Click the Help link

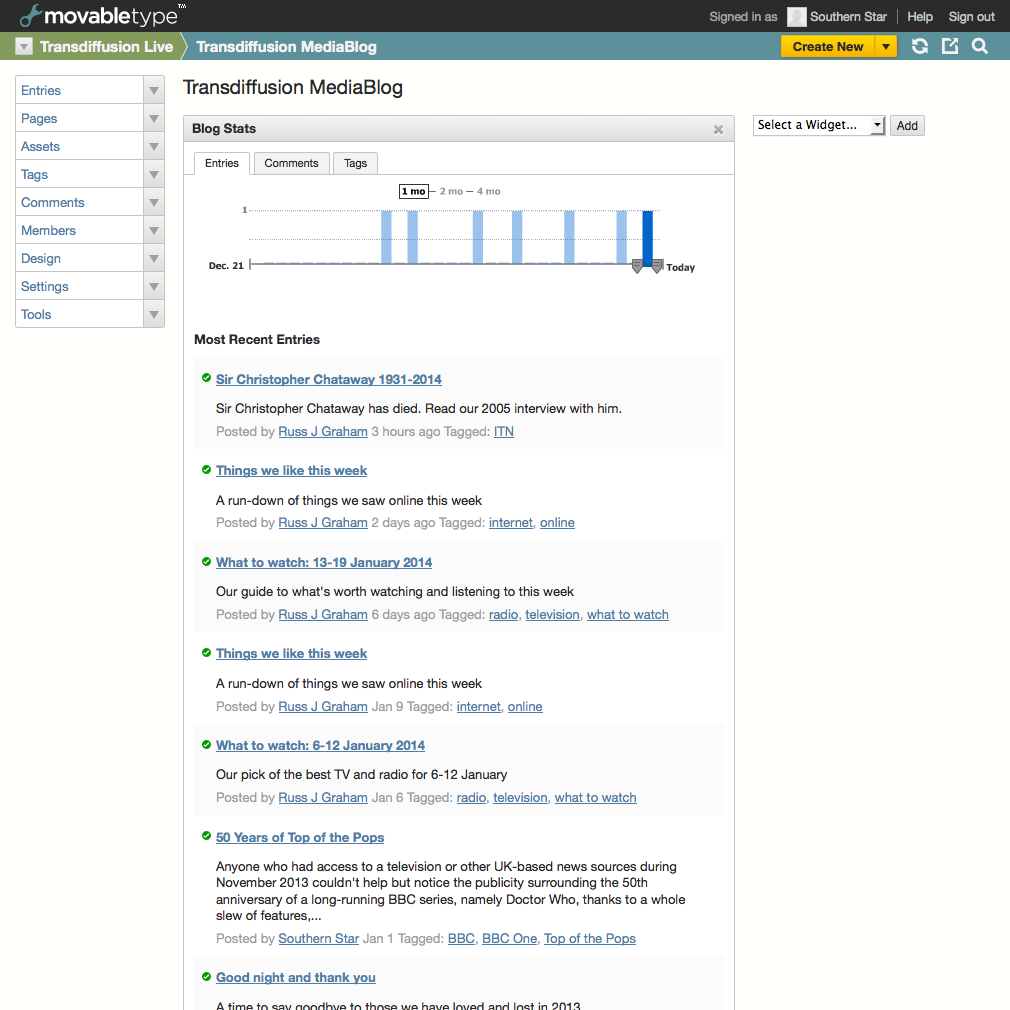point(920,17)
